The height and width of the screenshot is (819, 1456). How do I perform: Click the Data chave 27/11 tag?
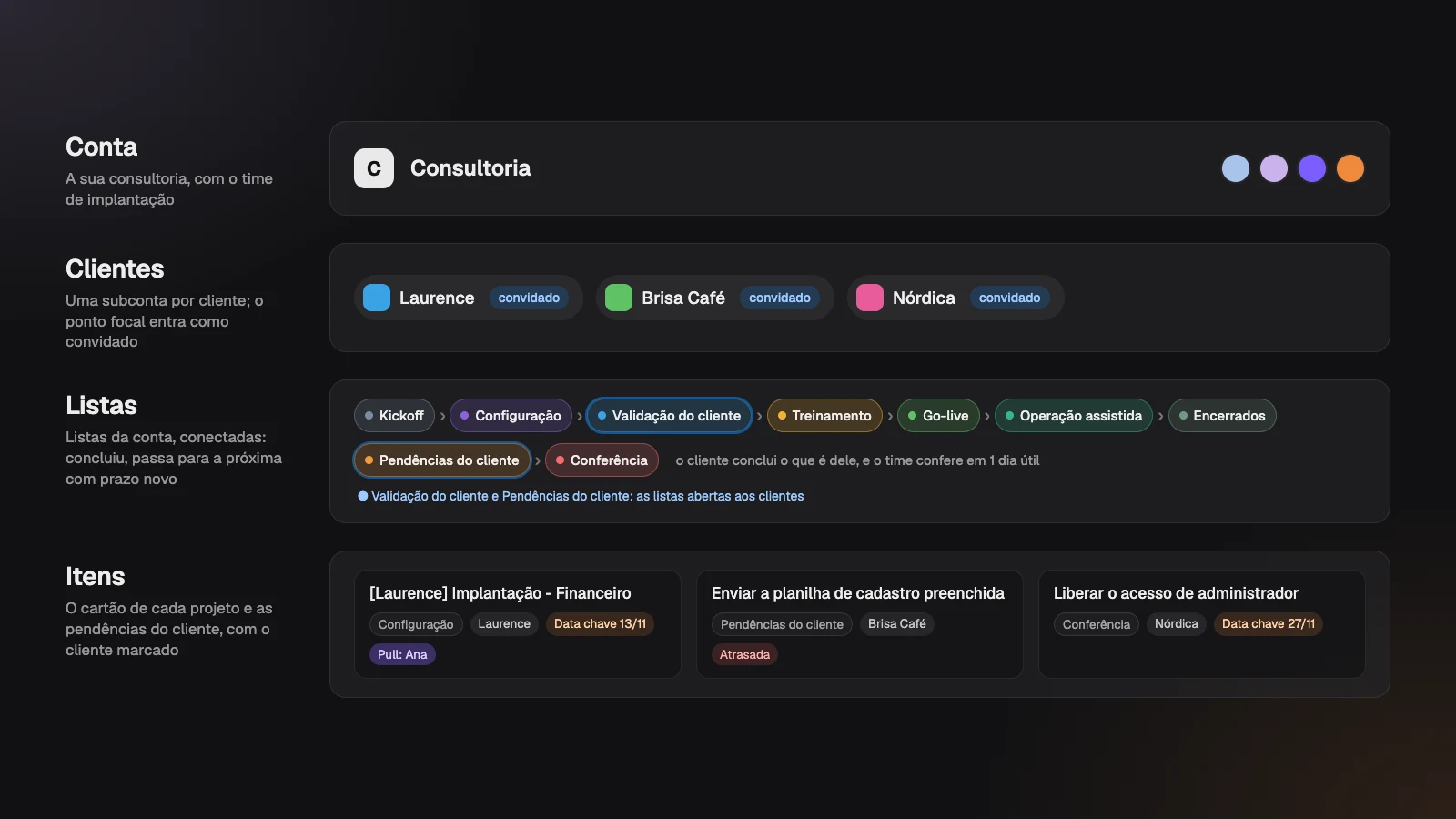[1268, 624]
